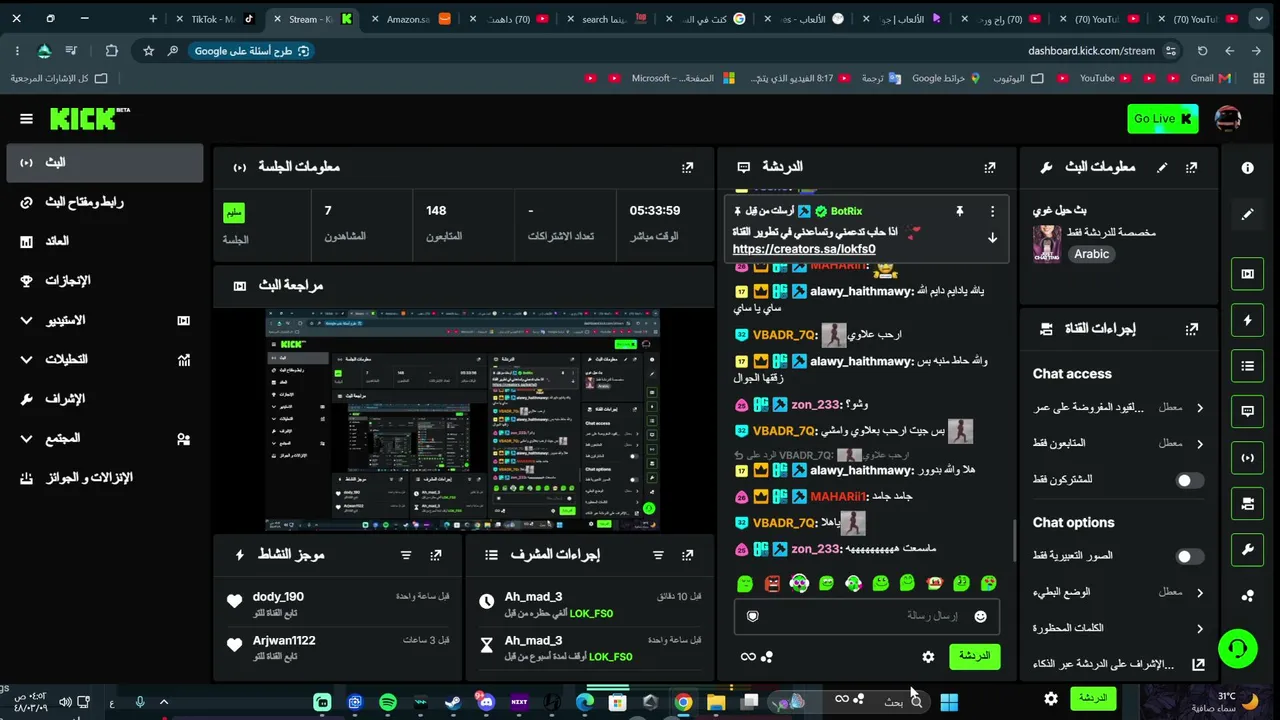Unpin the BotRix pinned message
1280x720 pixels.
[959, 212]
